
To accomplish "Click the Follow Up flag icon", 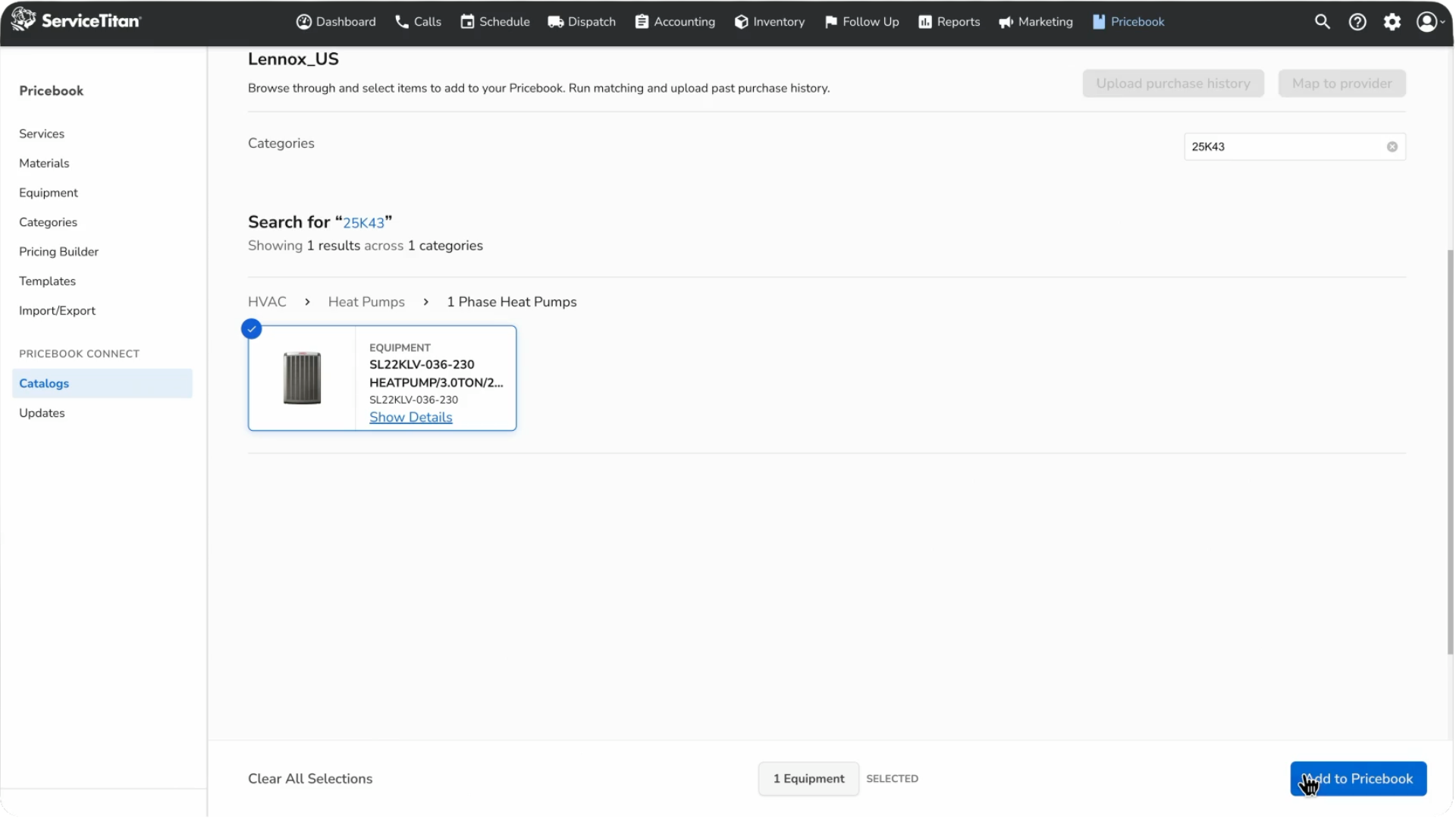I will 831,22.
